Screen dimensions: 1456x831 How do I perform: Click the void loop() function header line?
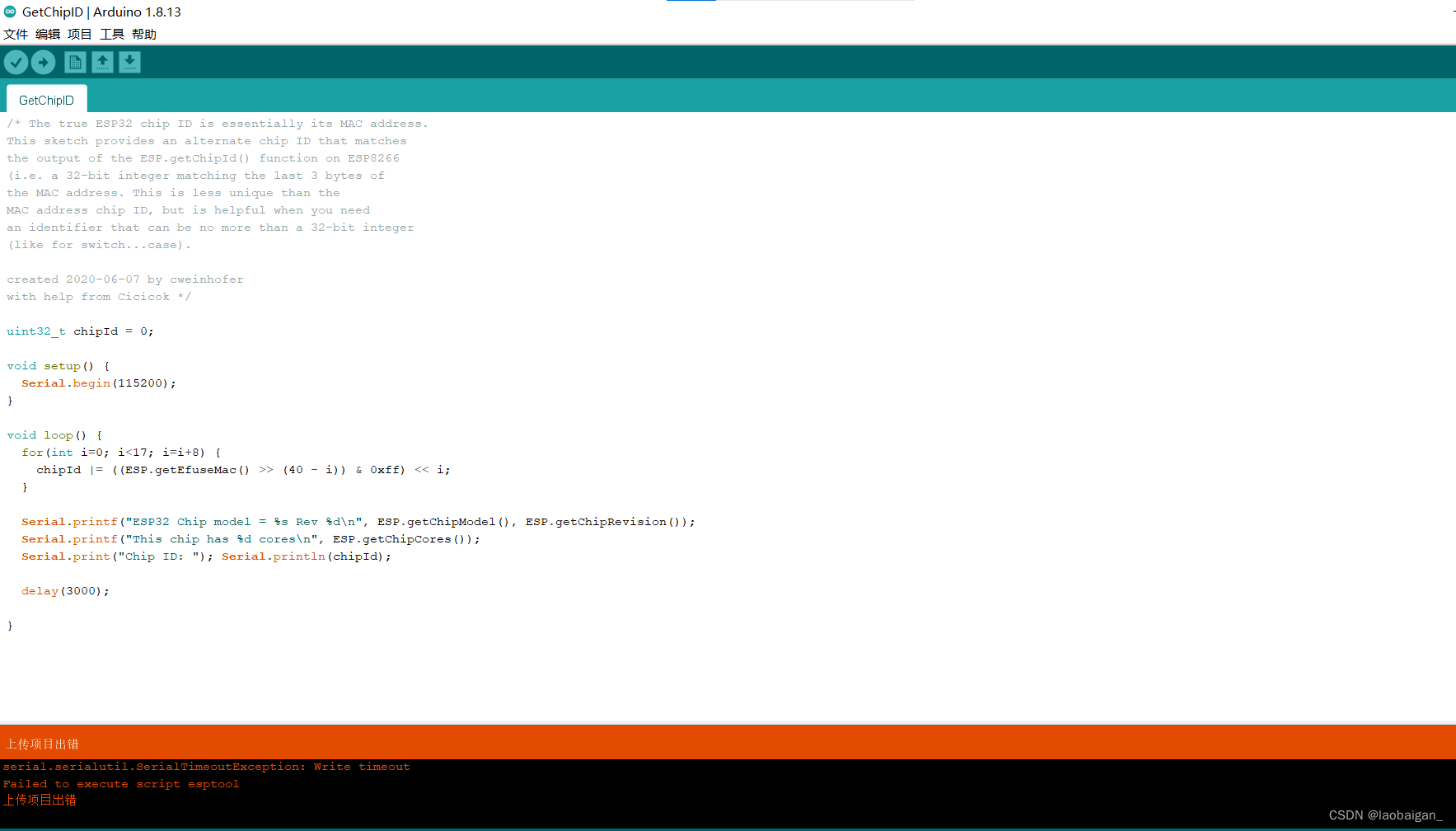[x=54, y=434]
